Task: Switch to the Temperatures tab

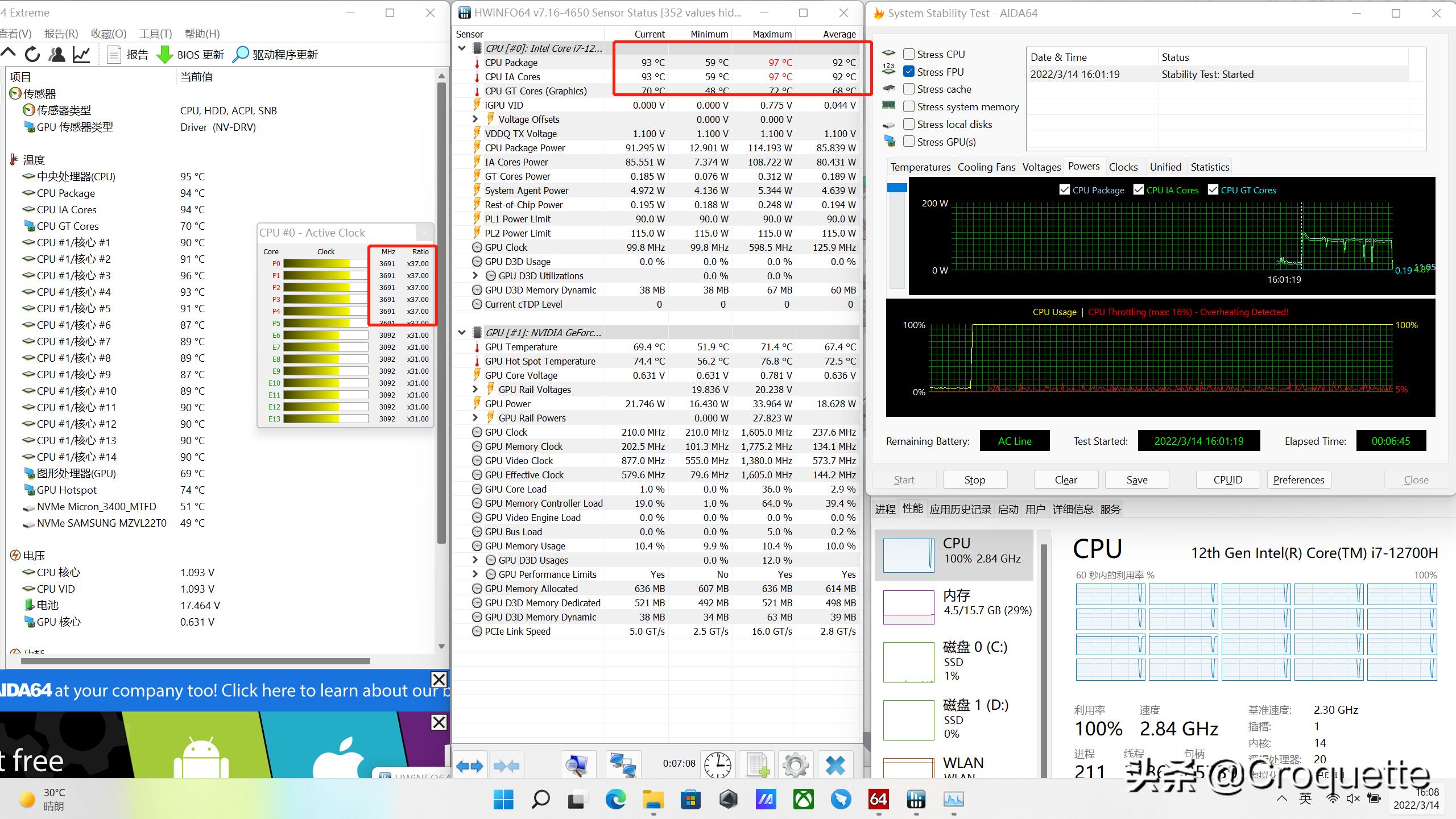Action: pos(920,167)
